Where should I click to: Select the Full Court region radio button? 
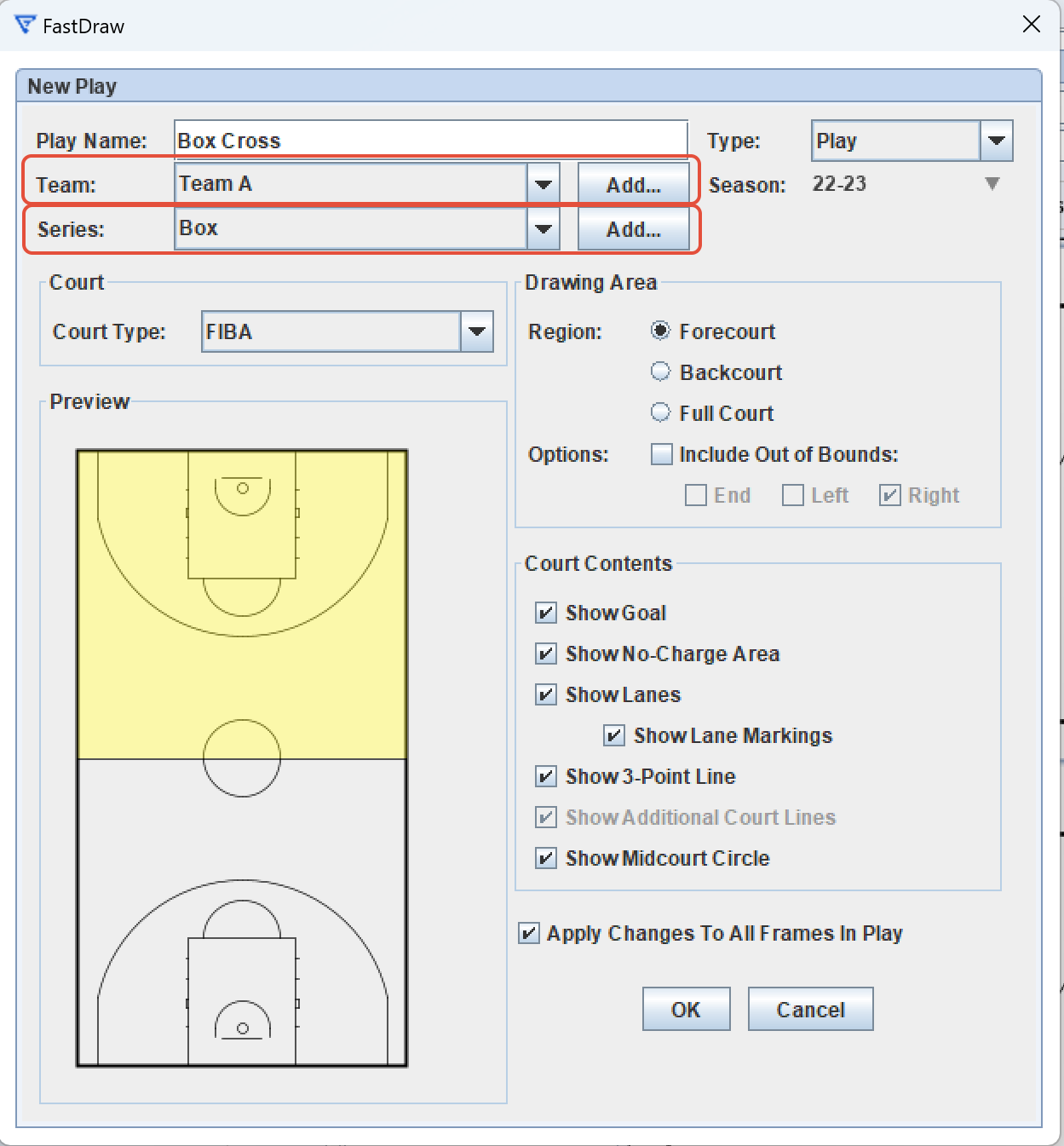point(660,412)
